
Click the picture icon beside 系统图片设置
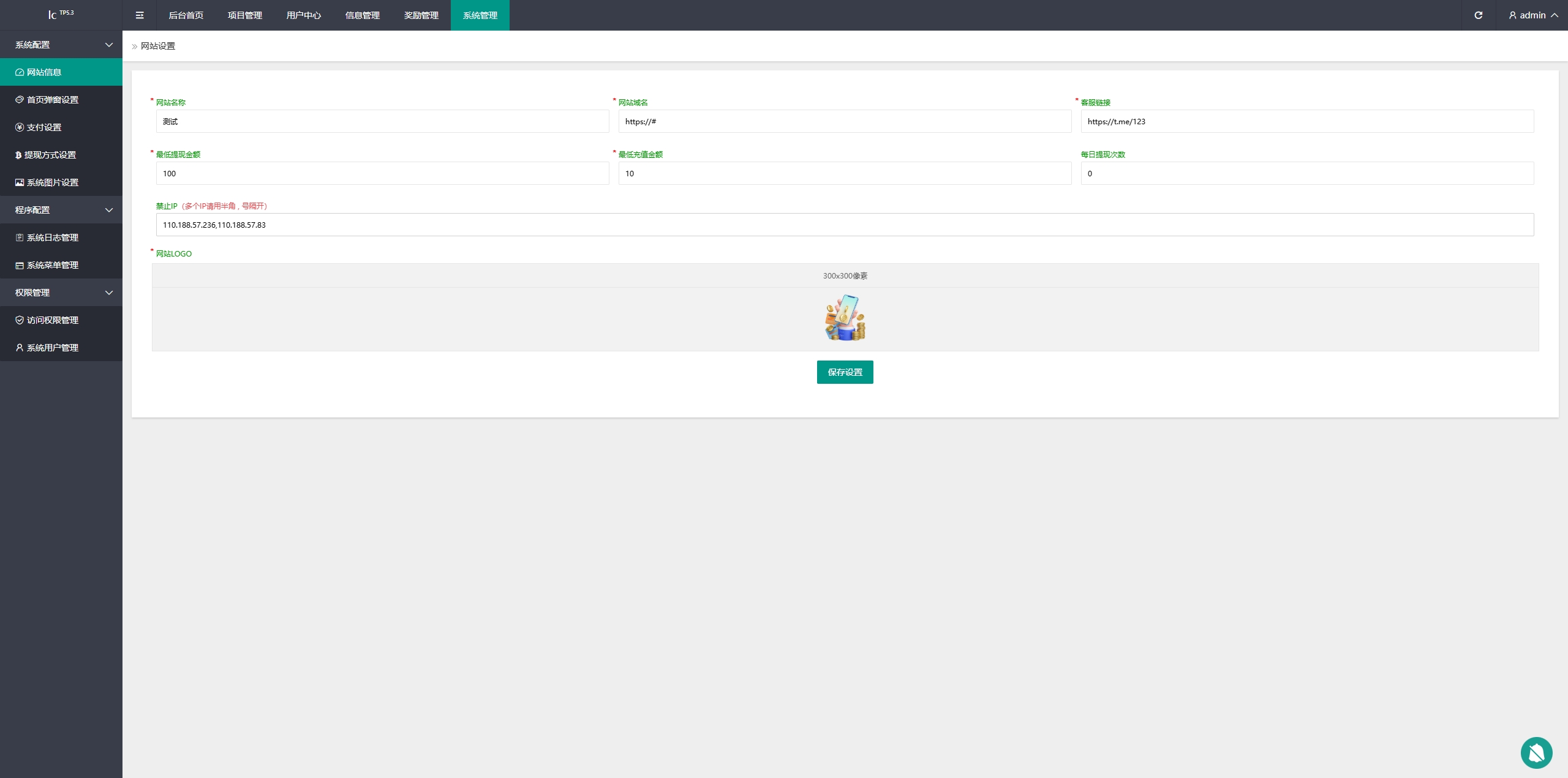pyautogui.click(x=20, y=182)
